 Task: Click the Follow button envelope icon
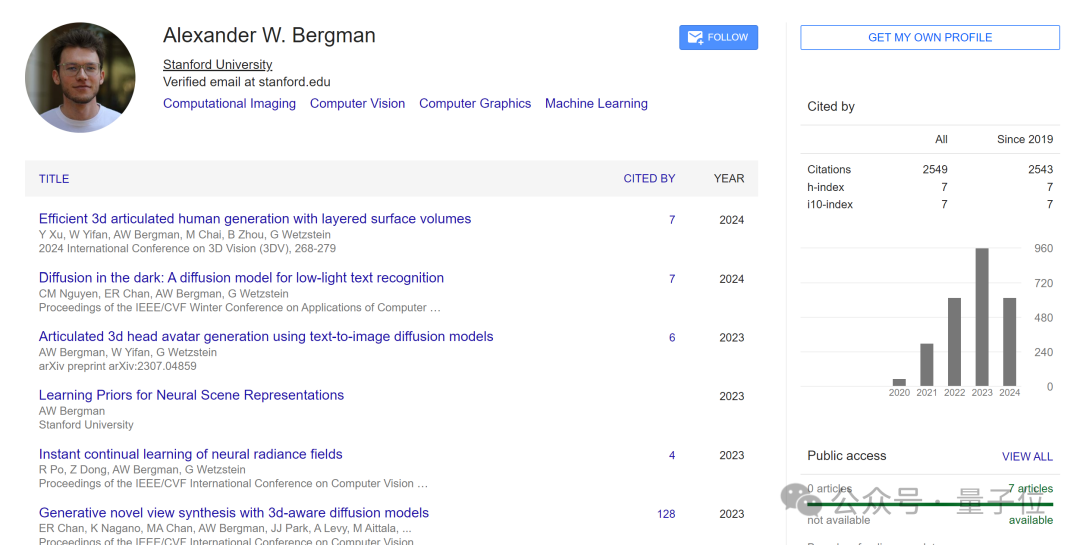coord(694,37)
